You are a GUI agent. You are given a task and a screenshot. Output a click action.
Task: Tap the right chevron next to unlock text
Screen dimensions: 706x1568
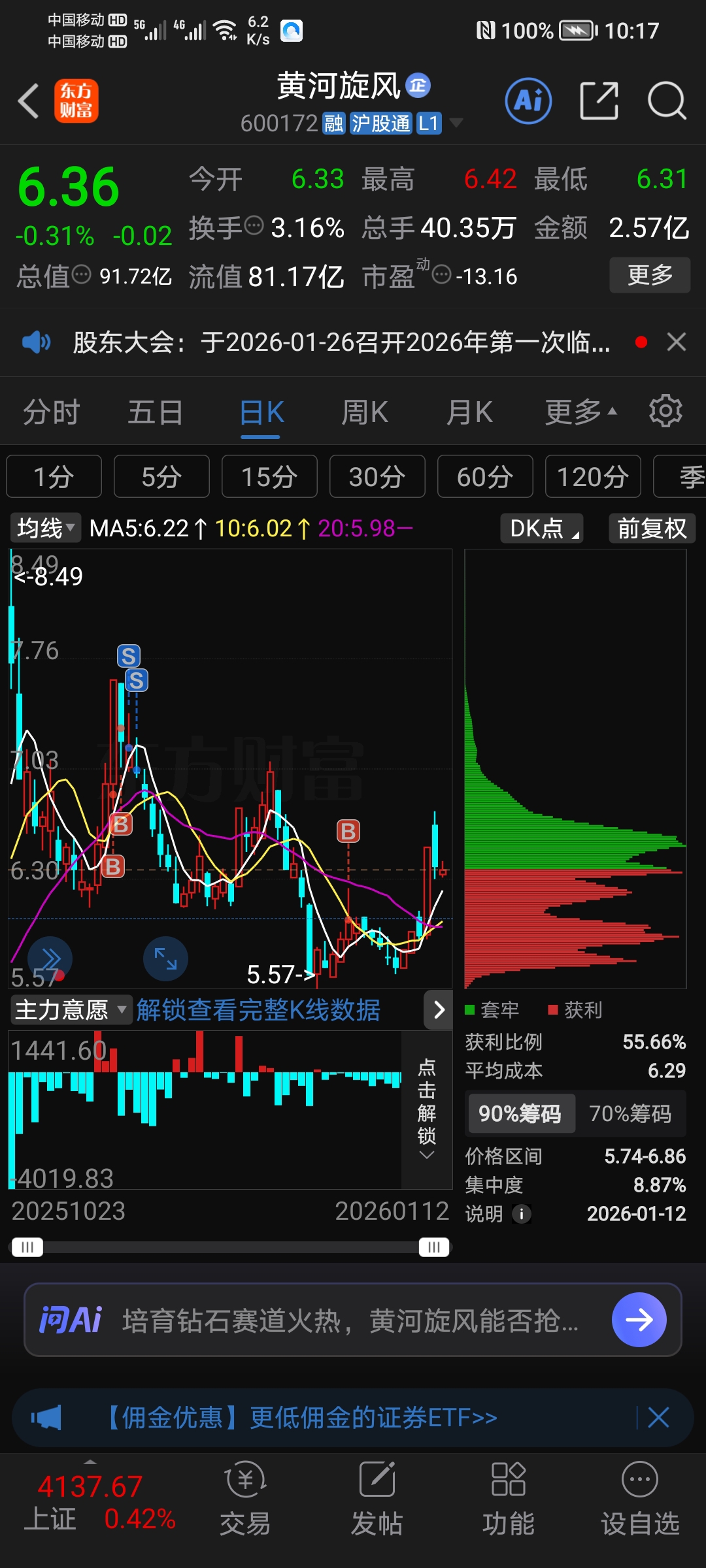(439, 1010)
